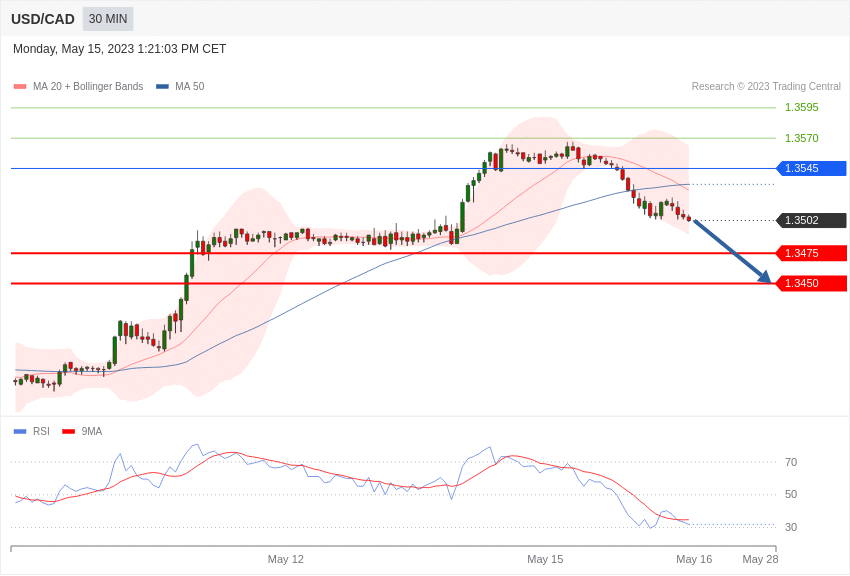Click the red 1.3475 support price tag
This screenshot has height=576, width=850.
[x=812, y=253]
